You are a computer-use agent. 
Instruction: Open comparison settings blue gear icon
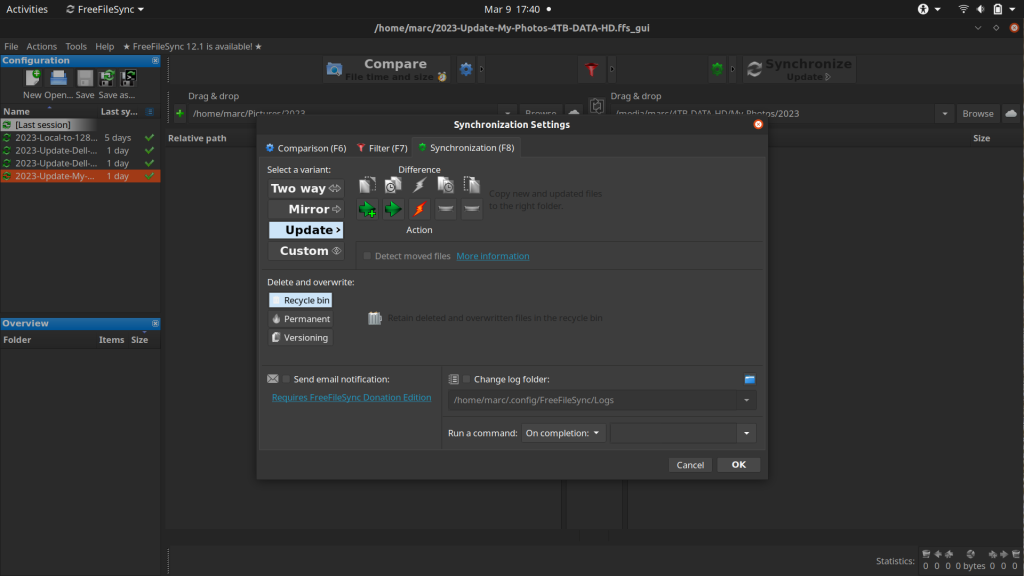[466, 69]
